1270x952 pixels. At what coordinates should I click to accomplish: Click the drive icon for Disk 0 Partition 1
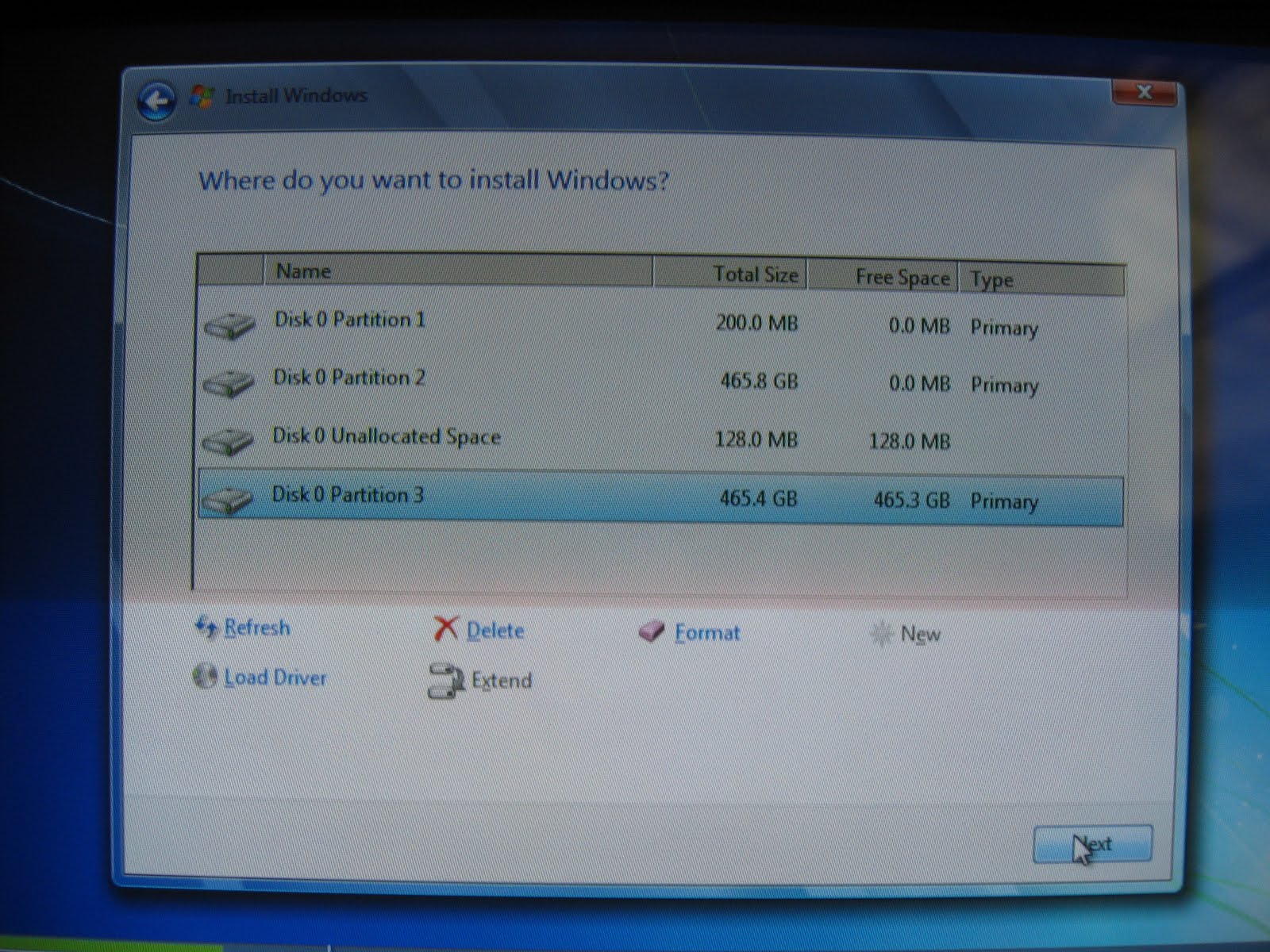coord(229,324)
